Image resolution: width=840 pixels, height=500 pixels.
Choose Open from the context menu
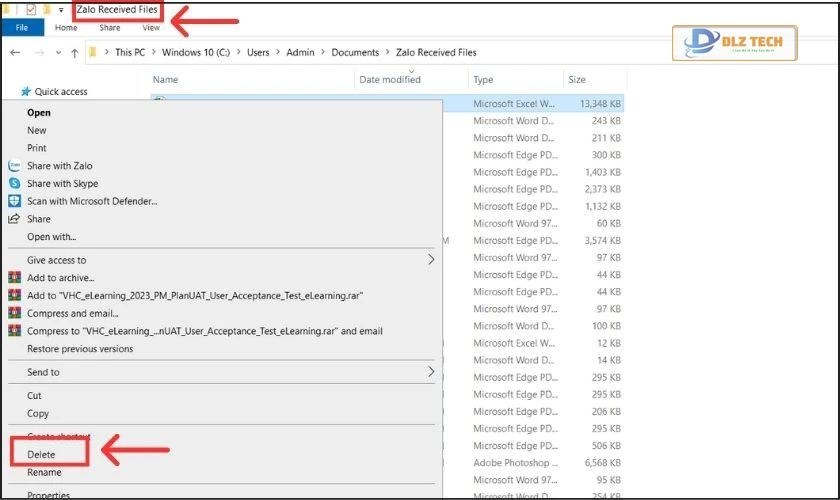39,113
